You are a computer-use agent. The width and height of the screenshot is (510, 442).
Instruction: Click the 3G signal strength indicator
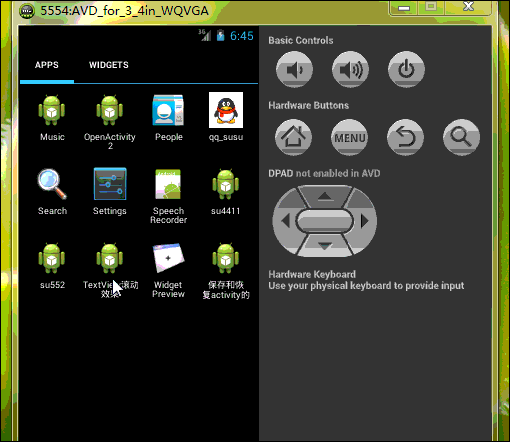(204, 35)
